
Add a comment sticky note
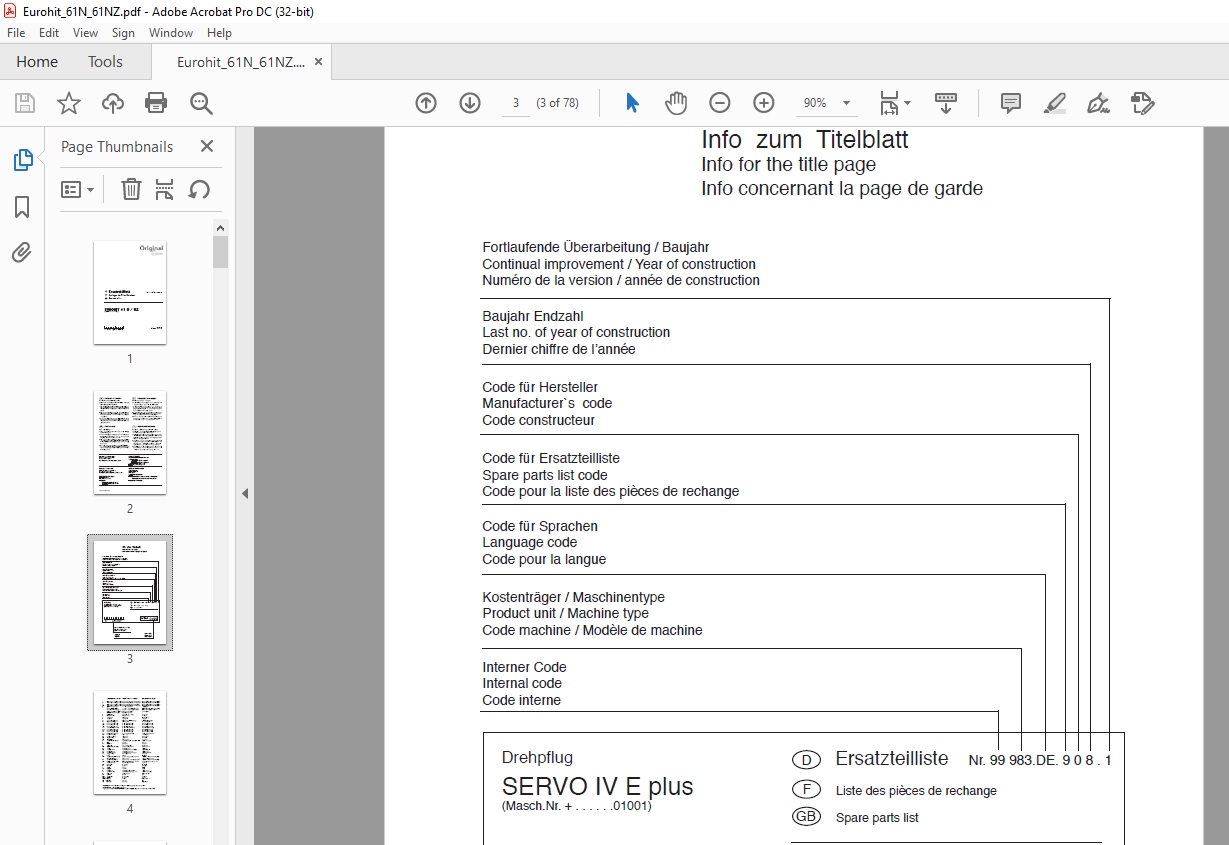[x=1011, y=103]
